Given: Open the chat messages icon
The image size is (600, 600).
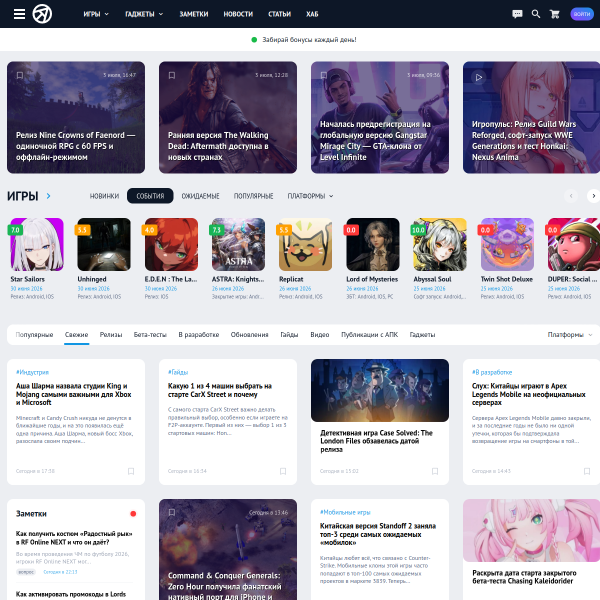Looking at the screenshot, I should tap(517, 14).
